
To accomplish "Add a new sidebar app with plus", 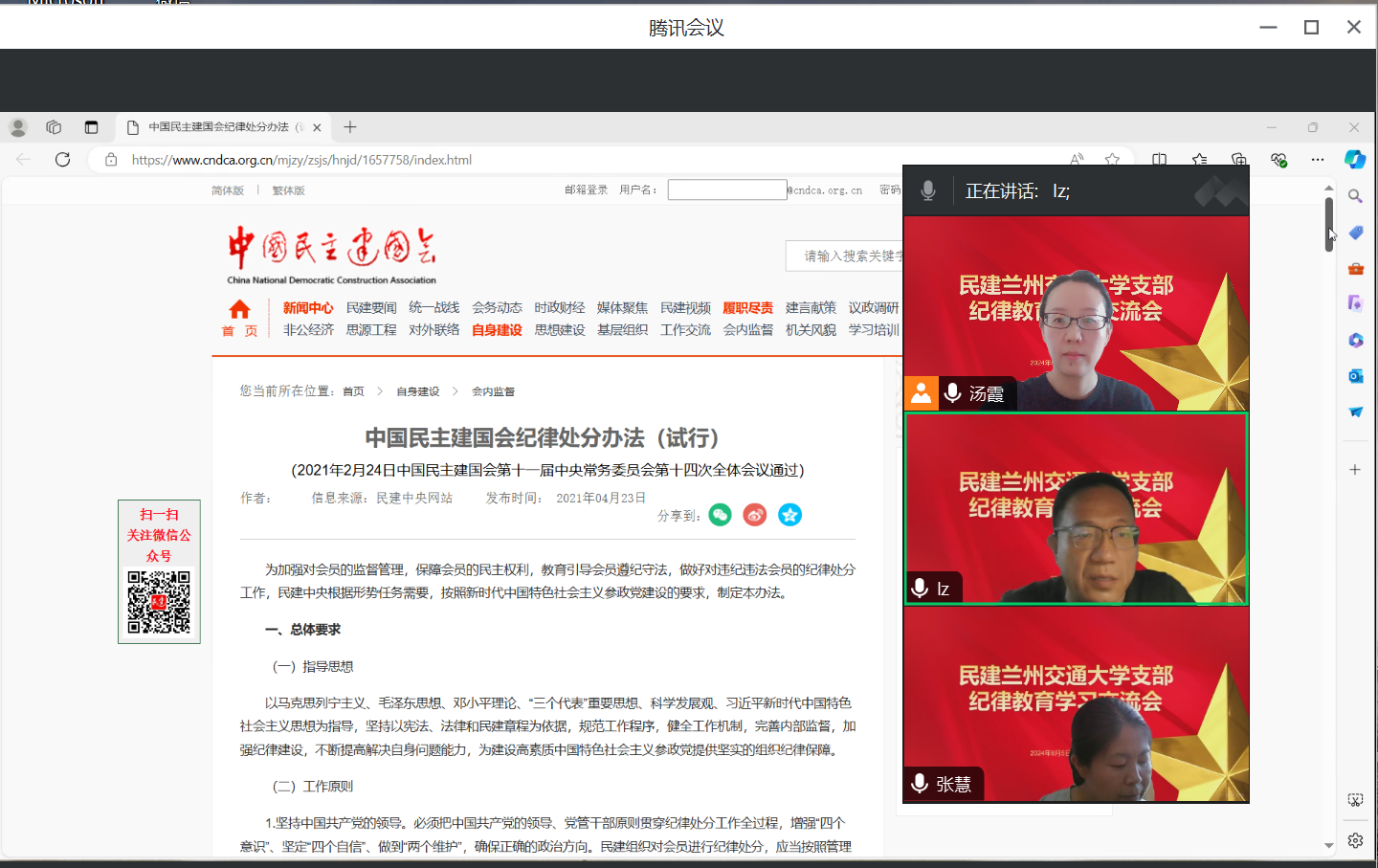I will click(x=1355, y=470).
